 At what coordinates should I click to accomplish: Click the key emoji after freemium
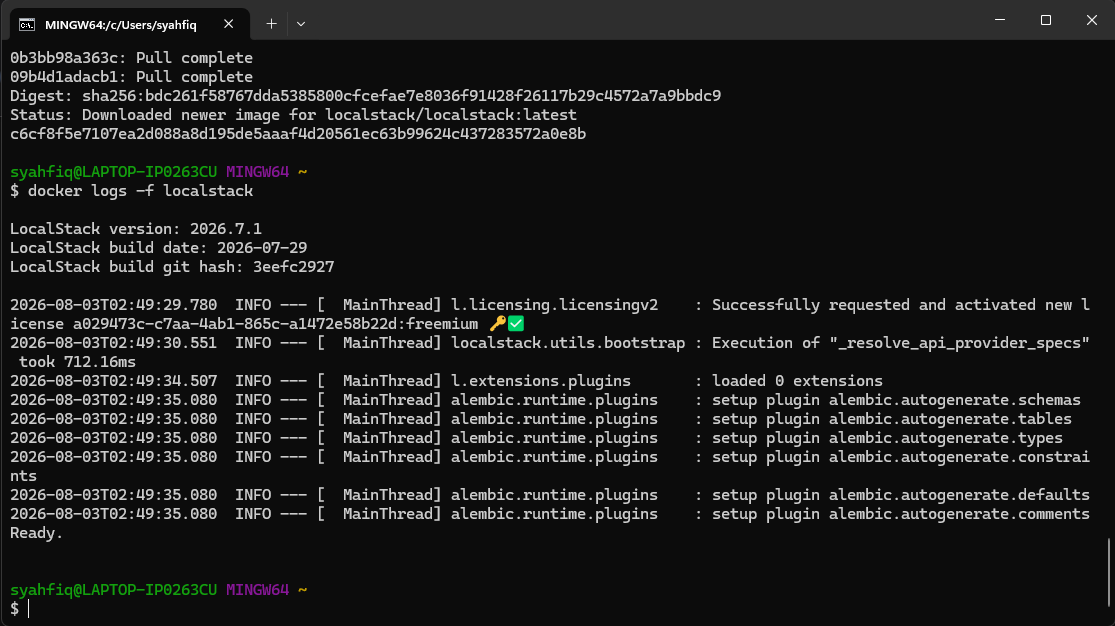click(x=498, y=324)
